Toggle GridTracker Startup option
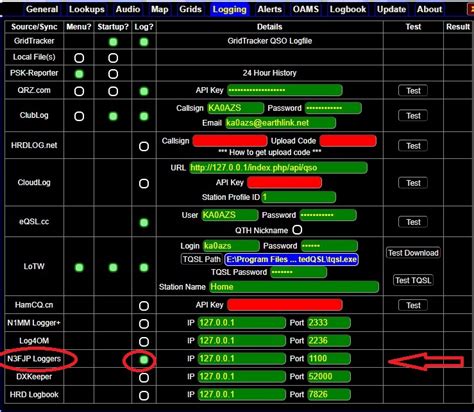The width and height of the screenshot is (474, 412). click(x=113, y=42)
